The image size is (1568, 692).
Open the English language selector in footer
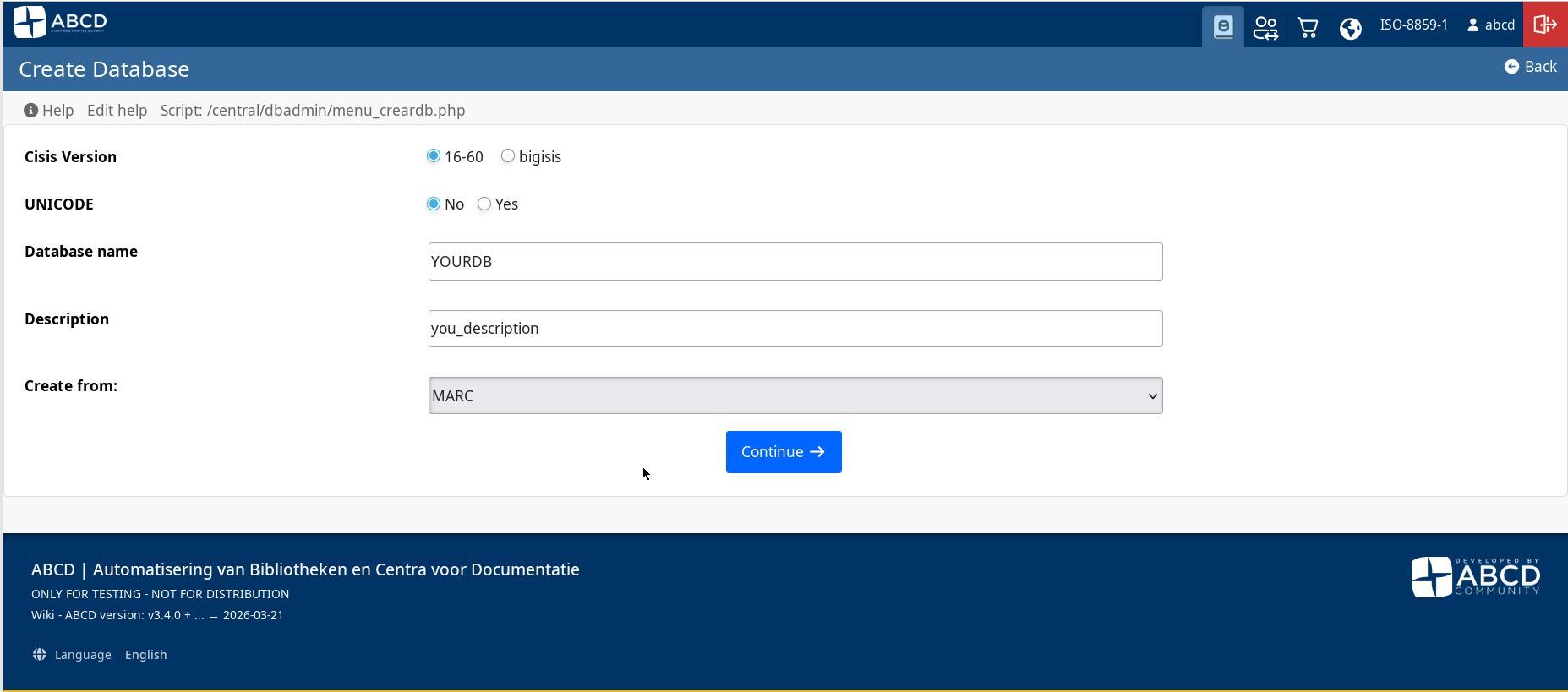pos(145,655)
